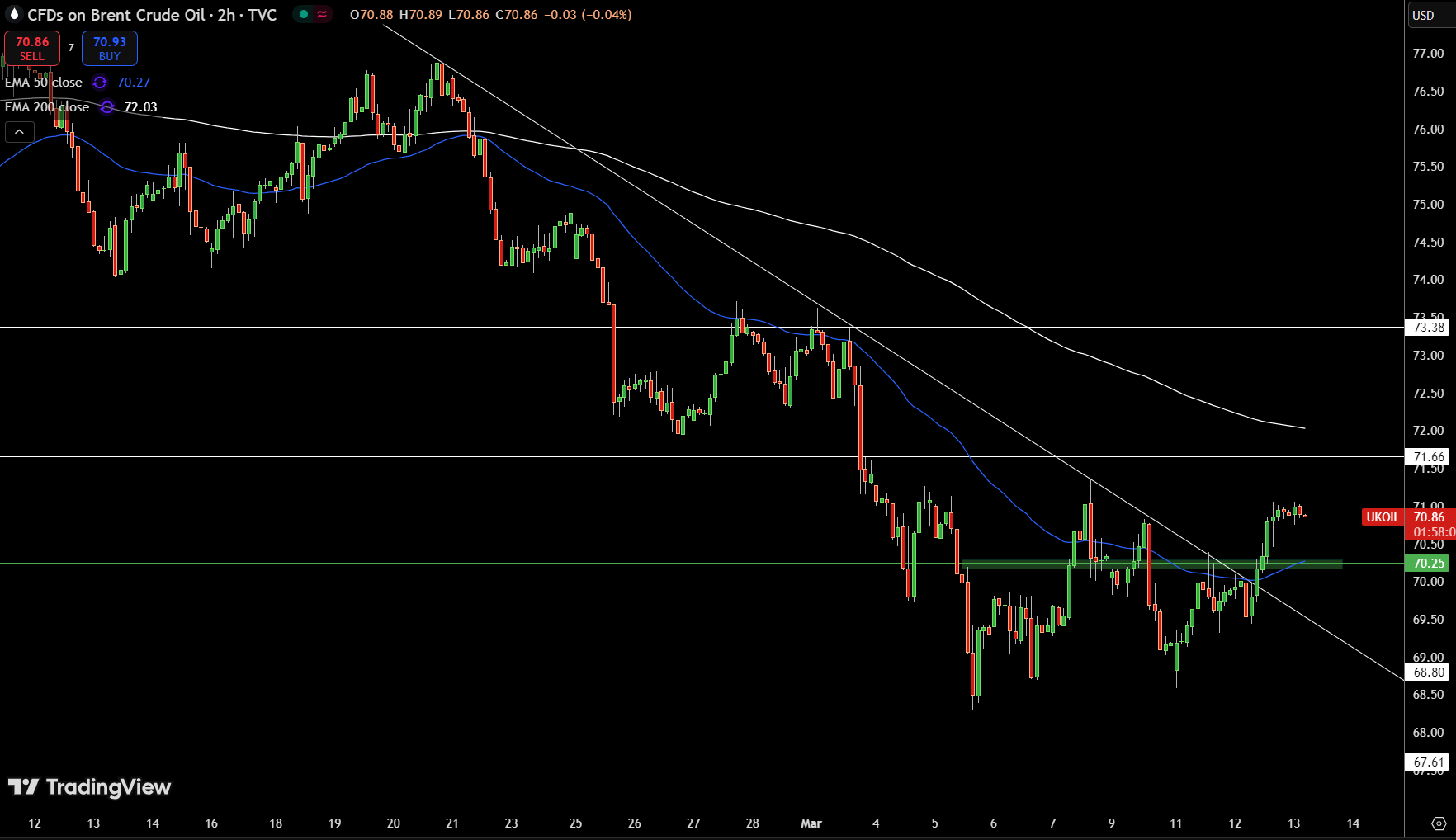1456x840 pixels.
Task: Click the 11 date on time axis
Action: pos(1176,823)
